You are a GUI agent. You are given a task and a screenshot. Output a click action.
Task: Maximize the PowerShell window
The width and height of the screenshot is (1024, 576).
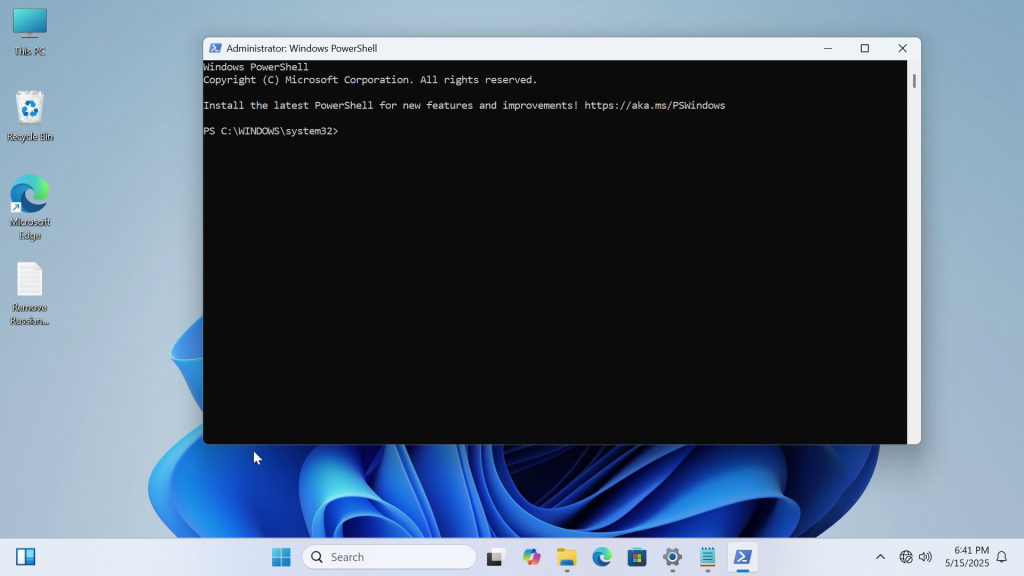pyautogui.click(x=865, y=48)
